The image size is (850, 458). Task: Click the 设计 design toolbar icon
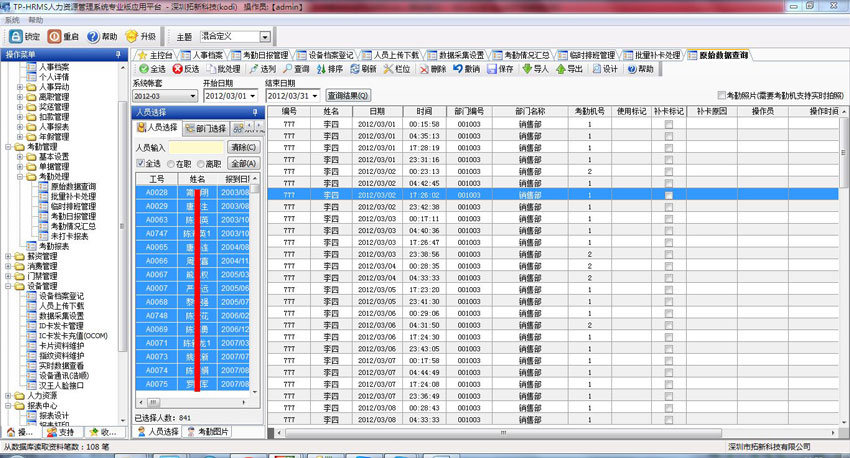[x=597, y=69]
